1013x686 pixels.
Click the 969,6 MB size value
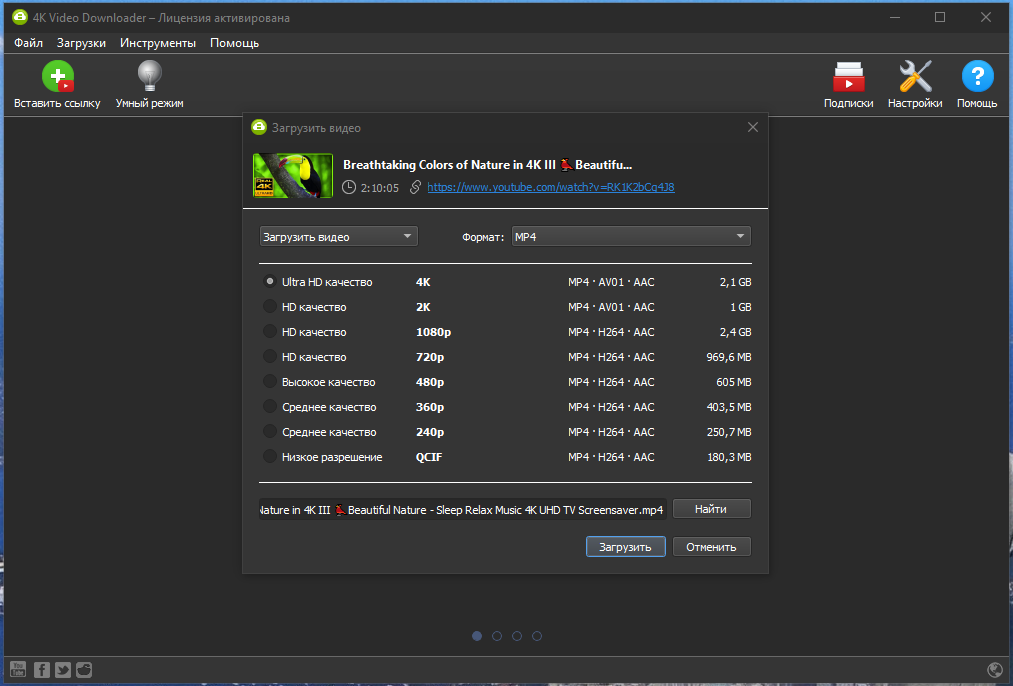[729, 357]
